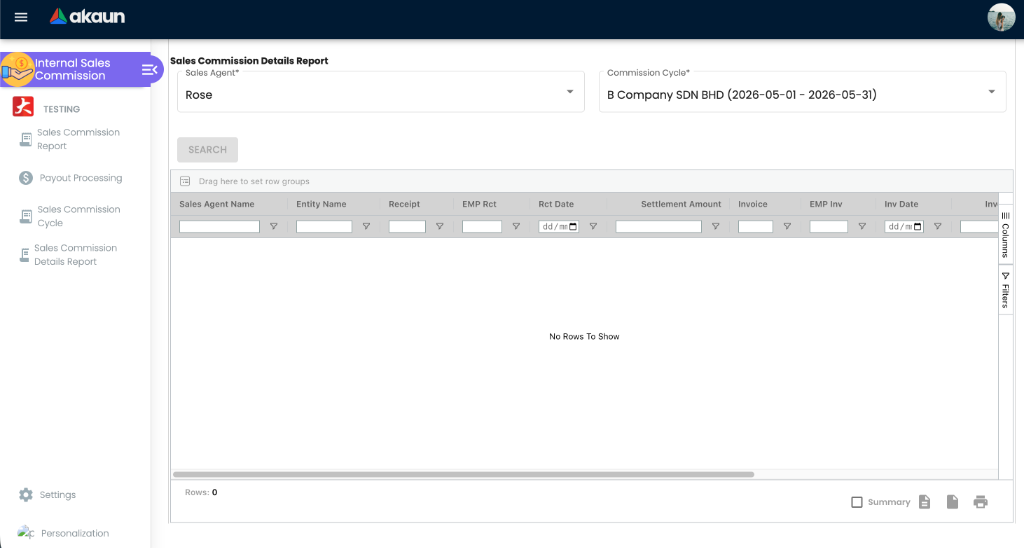Open filter for EMP Rct column
The image size is (1024, 548).
516,227
